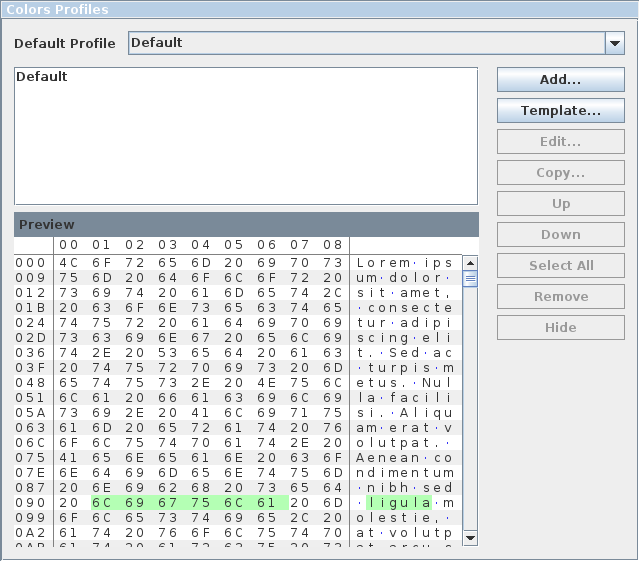This screenshot has height=561, width=639.
Task: Open the Default Profile dropdown
Action: pyautogui.click(x=614, y=43)
